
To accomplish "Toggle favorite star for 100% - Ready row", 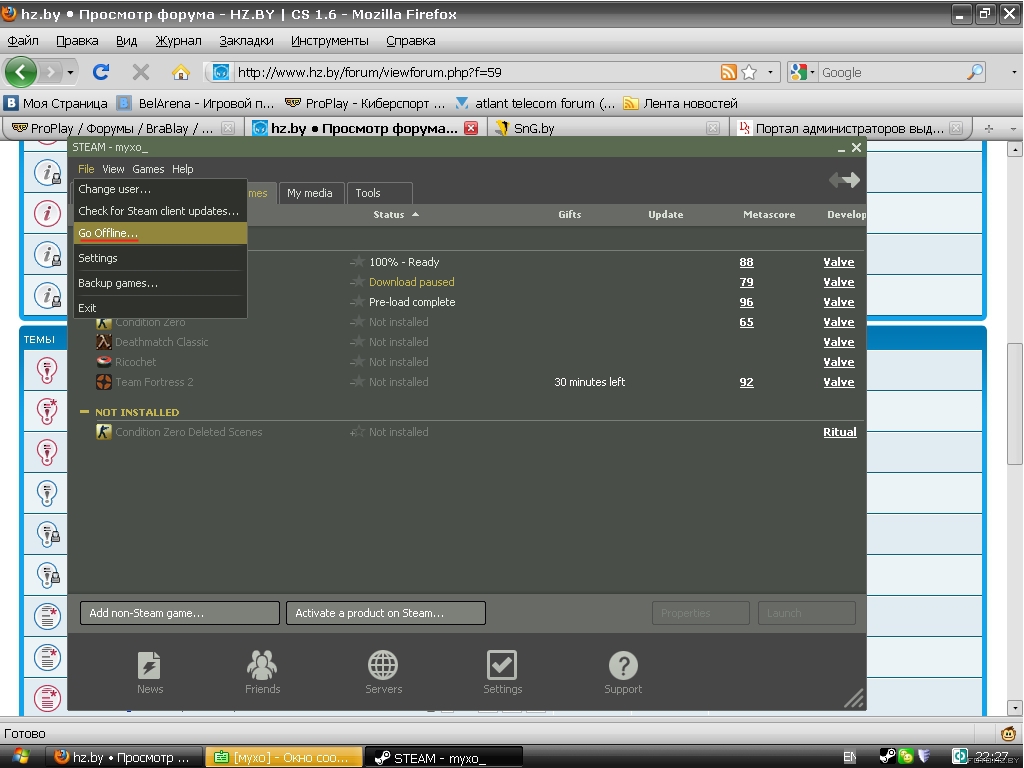I will tap(357, 261).
